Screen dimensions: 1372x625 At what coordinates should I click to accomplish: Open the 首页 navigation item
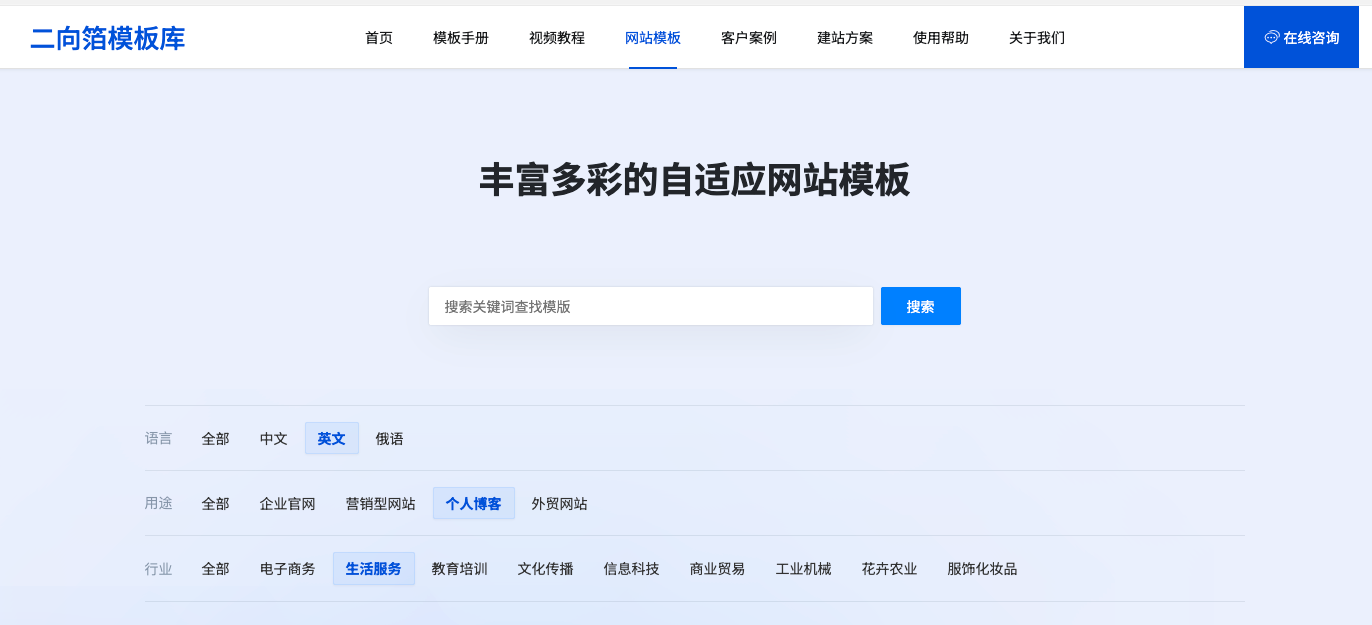[x=379, y=38]
